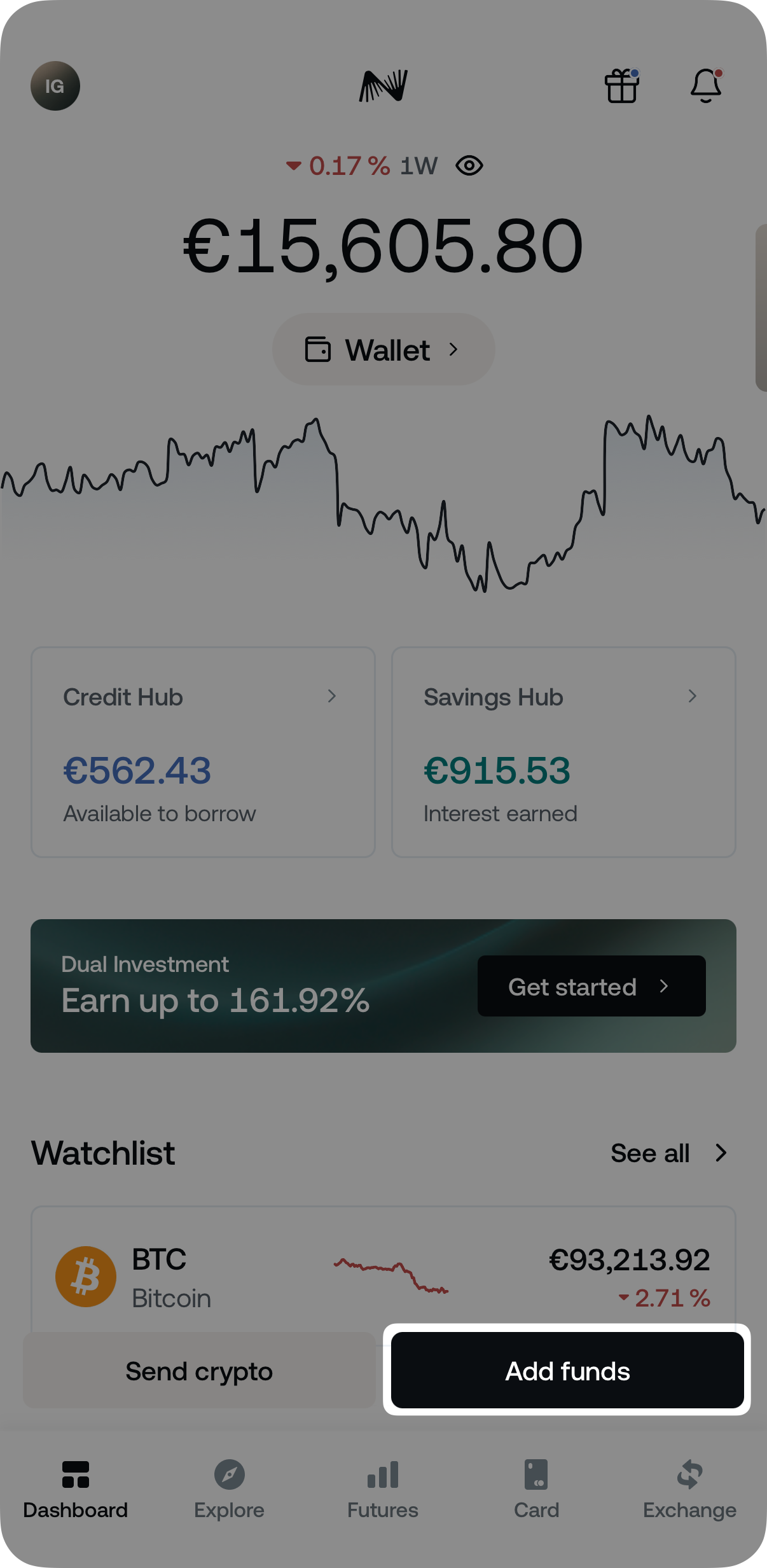Image resolution: width=767 pixels, height=1568 pixels.
Task: Select the 1W timeframe label
Action: tap(418, 165)
